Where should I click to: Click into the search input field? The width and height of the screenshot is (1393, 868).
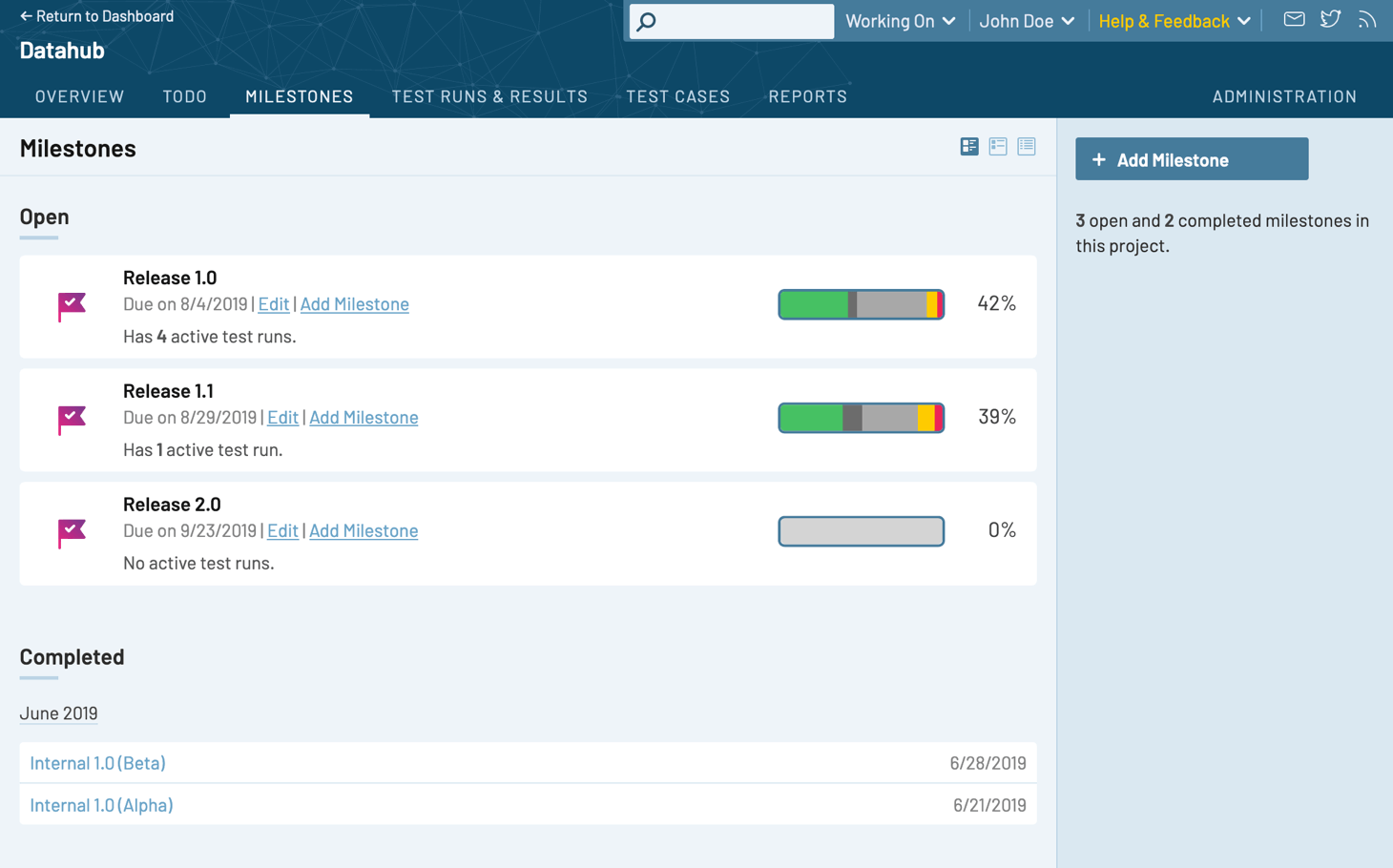[x=744, y=21]
